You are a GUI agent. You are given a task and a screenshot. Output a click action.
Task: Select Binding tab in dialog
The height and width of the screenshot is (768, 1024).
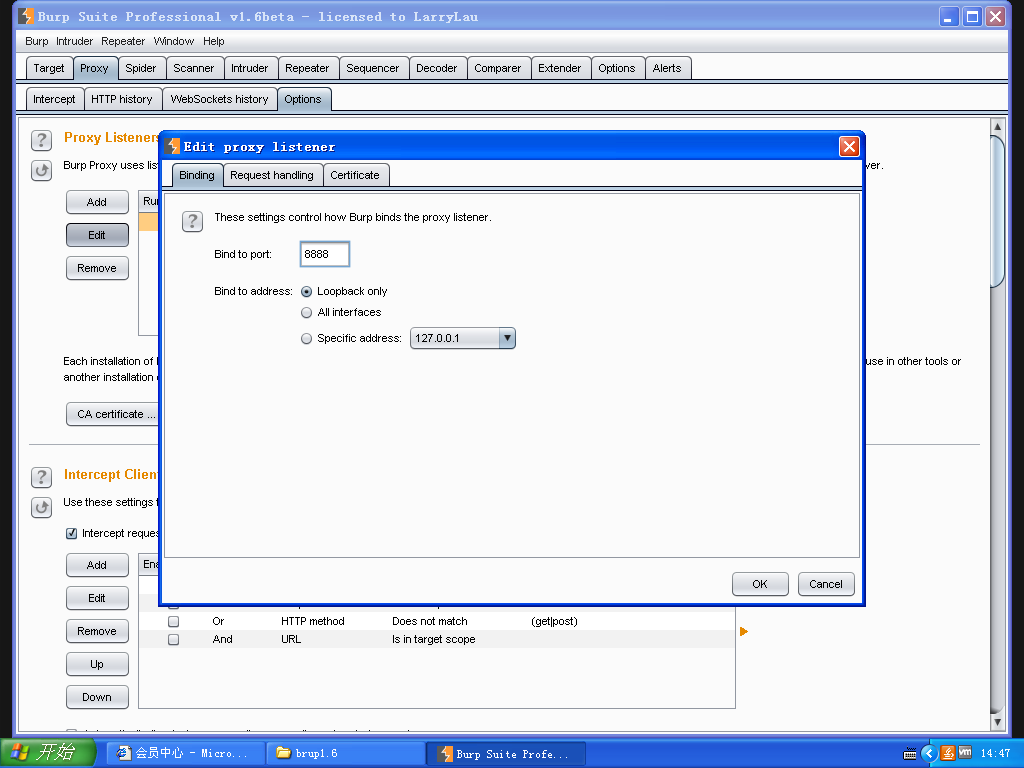197,175
